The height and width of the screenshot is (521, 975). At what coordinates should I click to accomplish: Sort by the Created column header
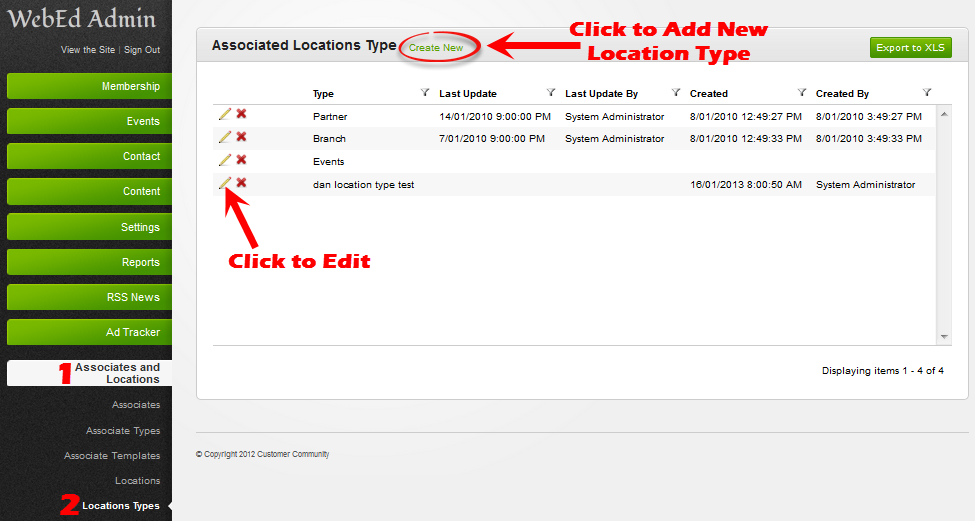(x=709, y=94)
